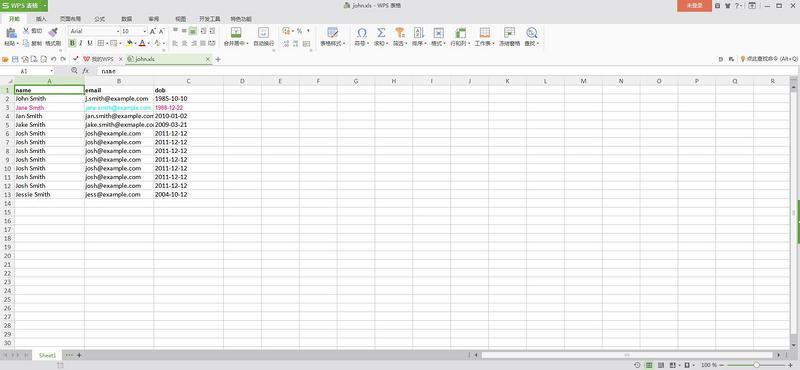
Task: Click the Undo arrow icon
Action: pos(54,59)
